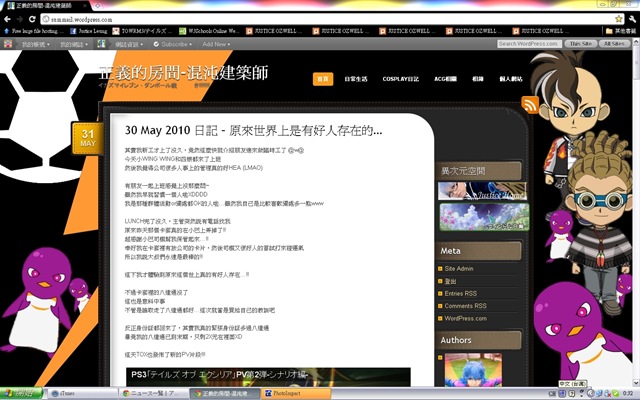Select the 日常生活 navigation tab

[356, 78]
